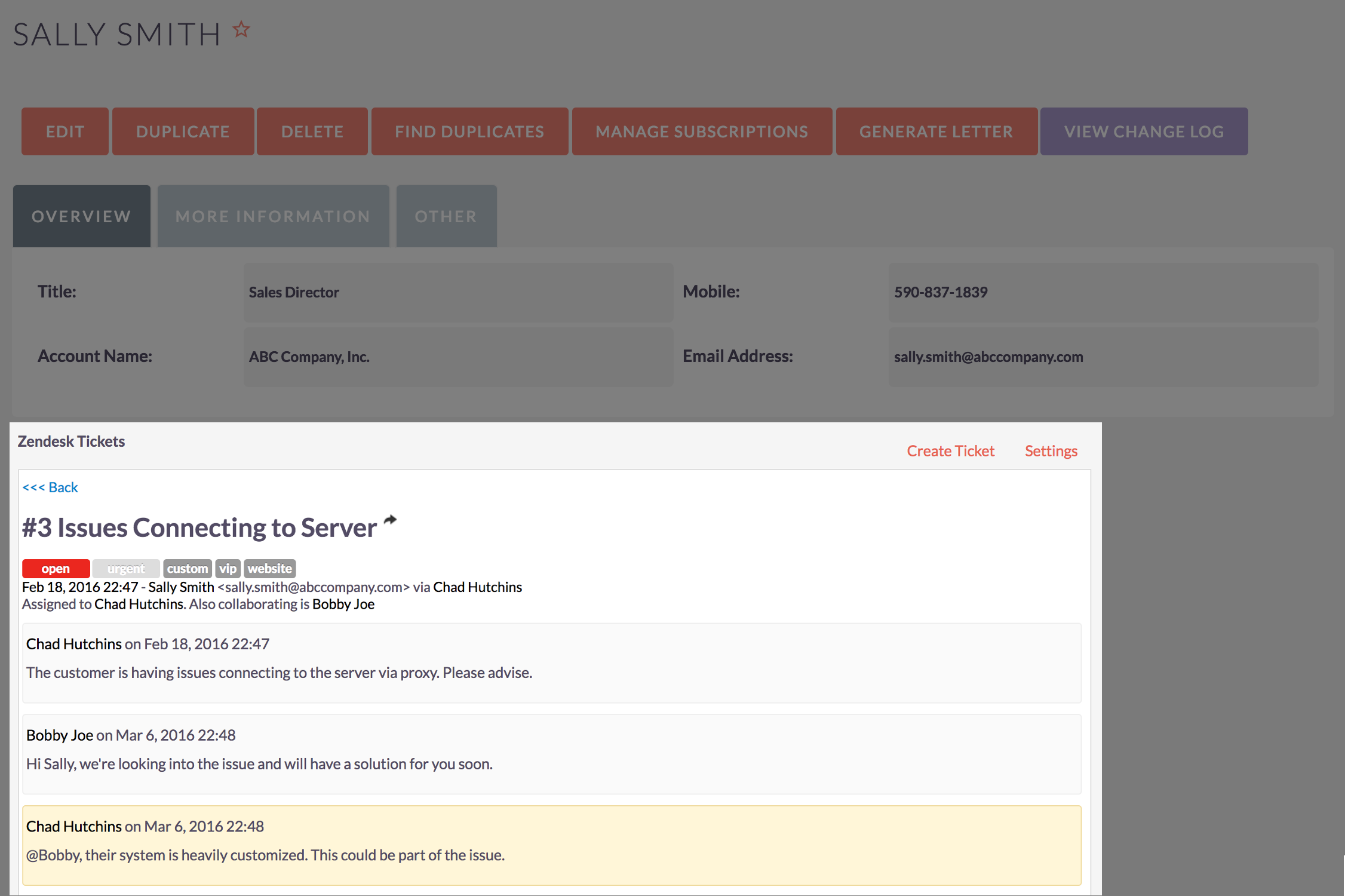Viewport: 1345px width, 896px height.
Task: Click Chad Hutchins Feb 18, 2016 22:47 comment header
Action: coord(148,644)
